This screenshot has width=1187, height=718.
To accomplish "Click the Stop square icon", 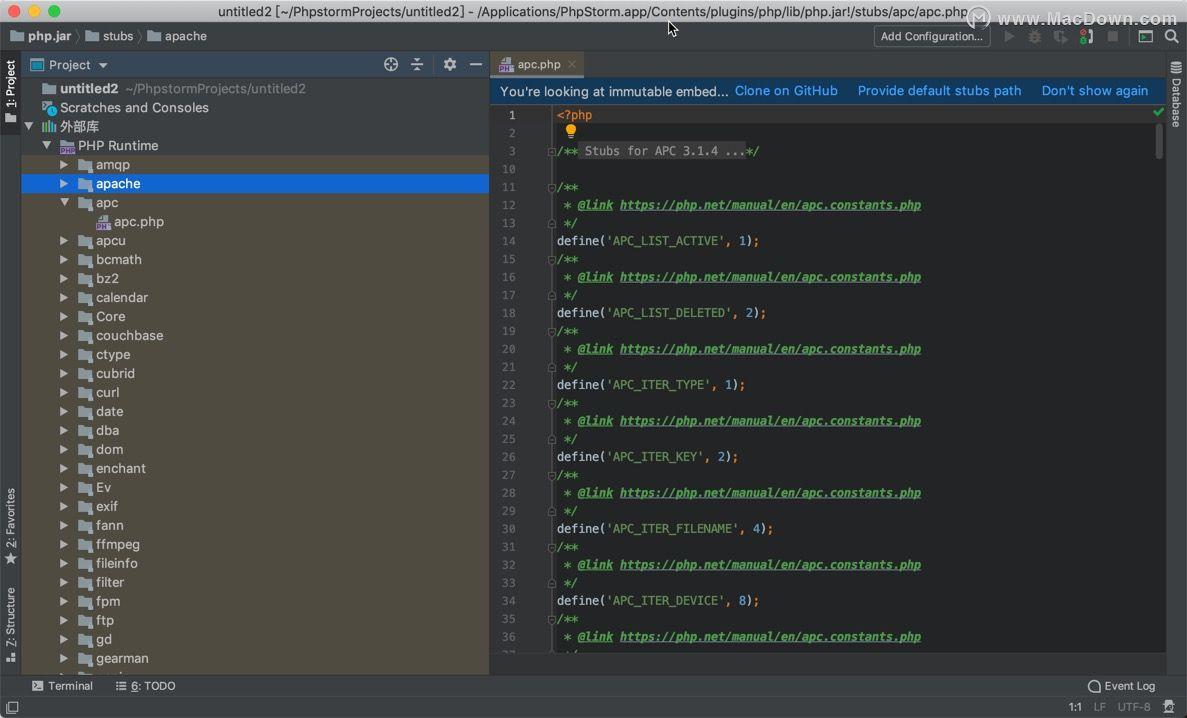I will pyautogui.click(x=1113, y=36).
